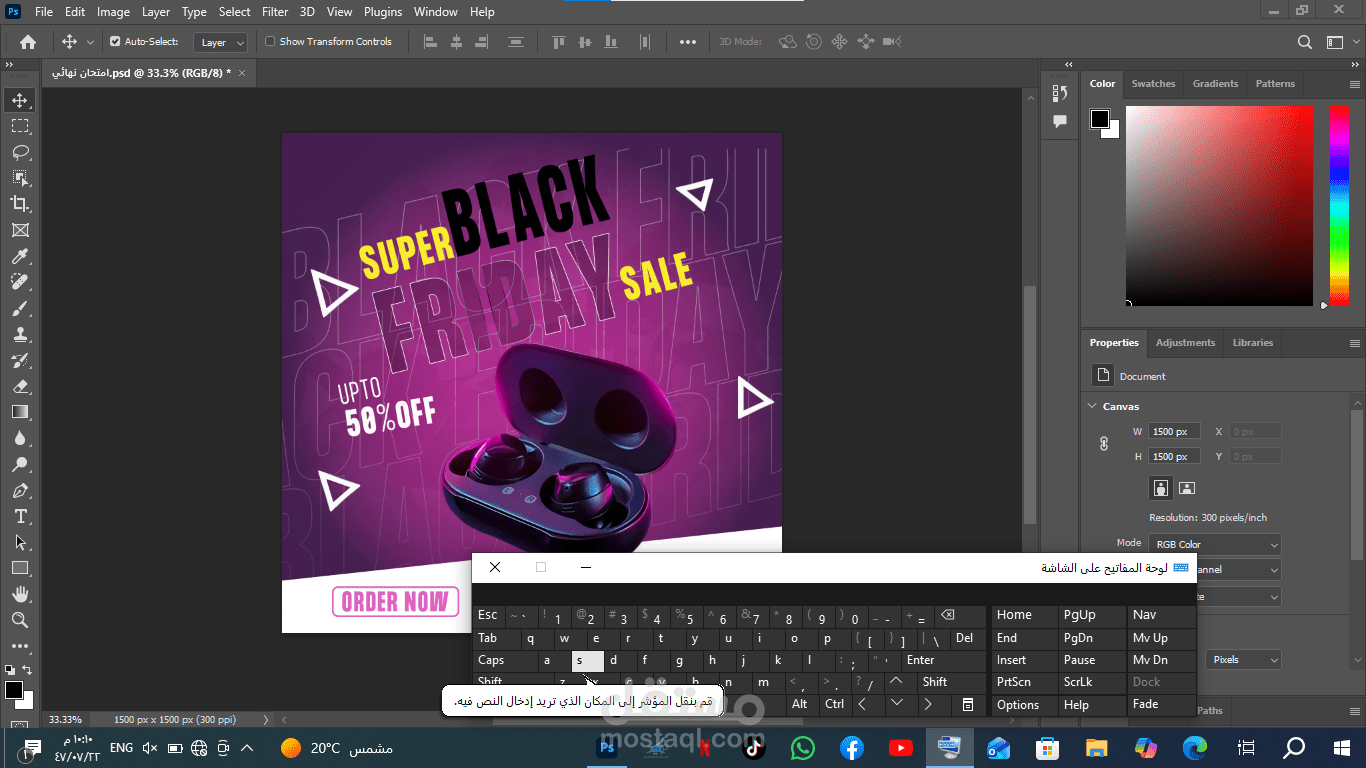Select the Move tool in the toolbar

coord(20,100)
